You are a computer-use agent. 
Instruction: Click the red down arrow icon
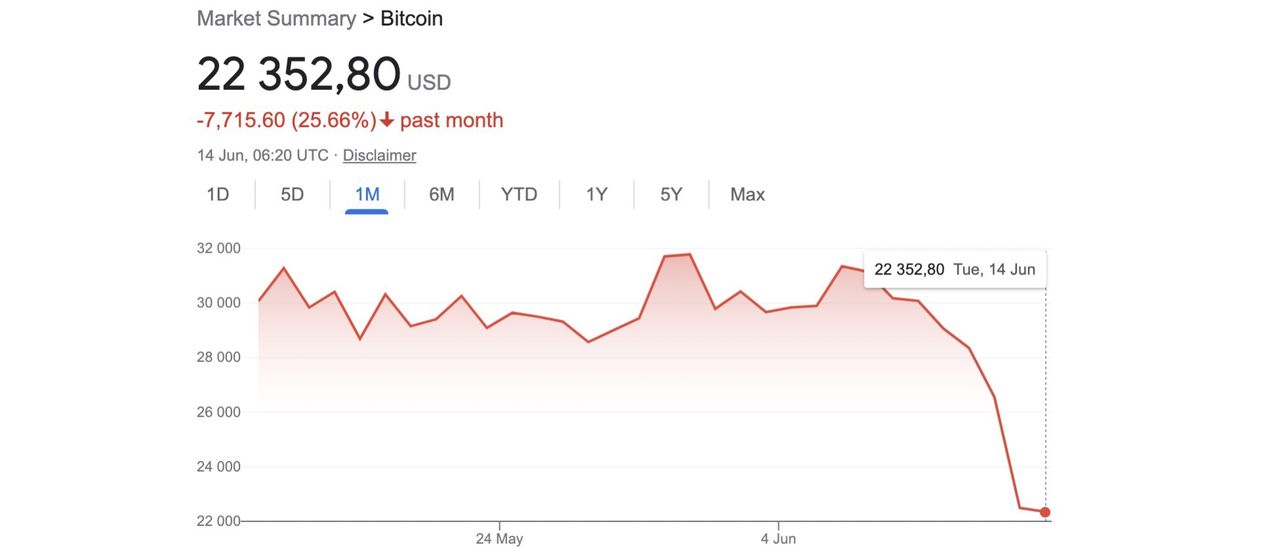point(387,121)
